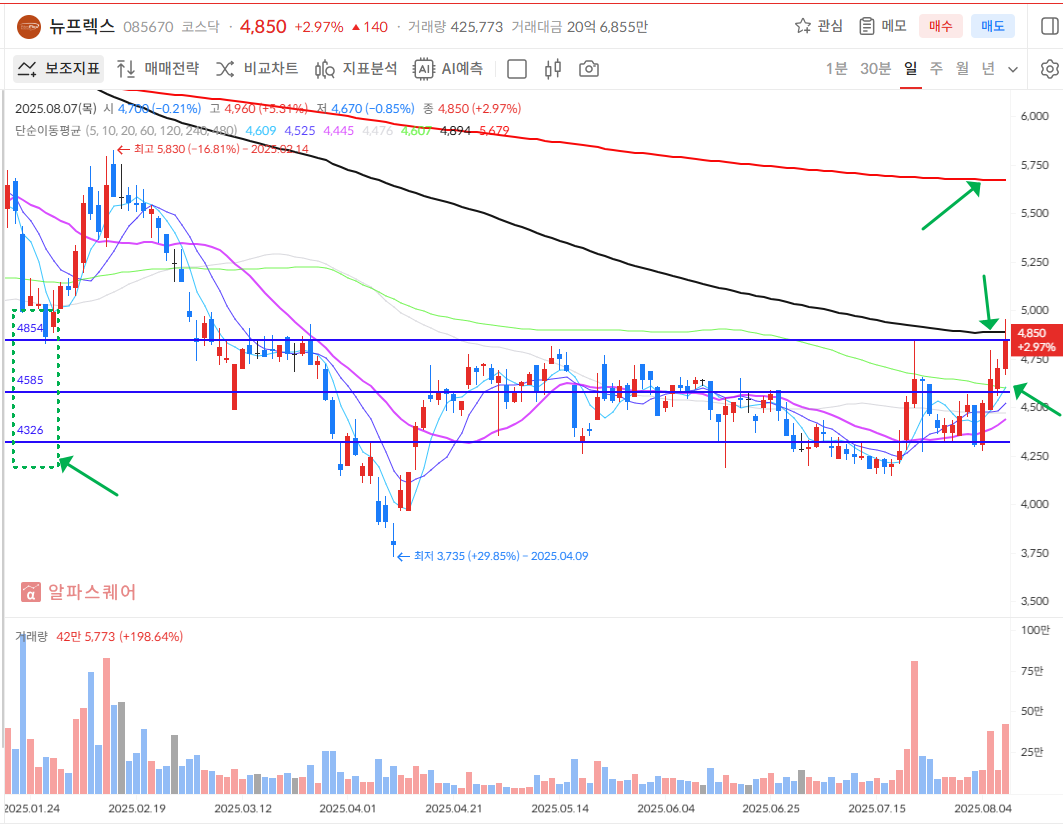This screenshot has height=827, width=1063.
Task: Open chart settings gear icon
Action: (x=1049, y=69)
